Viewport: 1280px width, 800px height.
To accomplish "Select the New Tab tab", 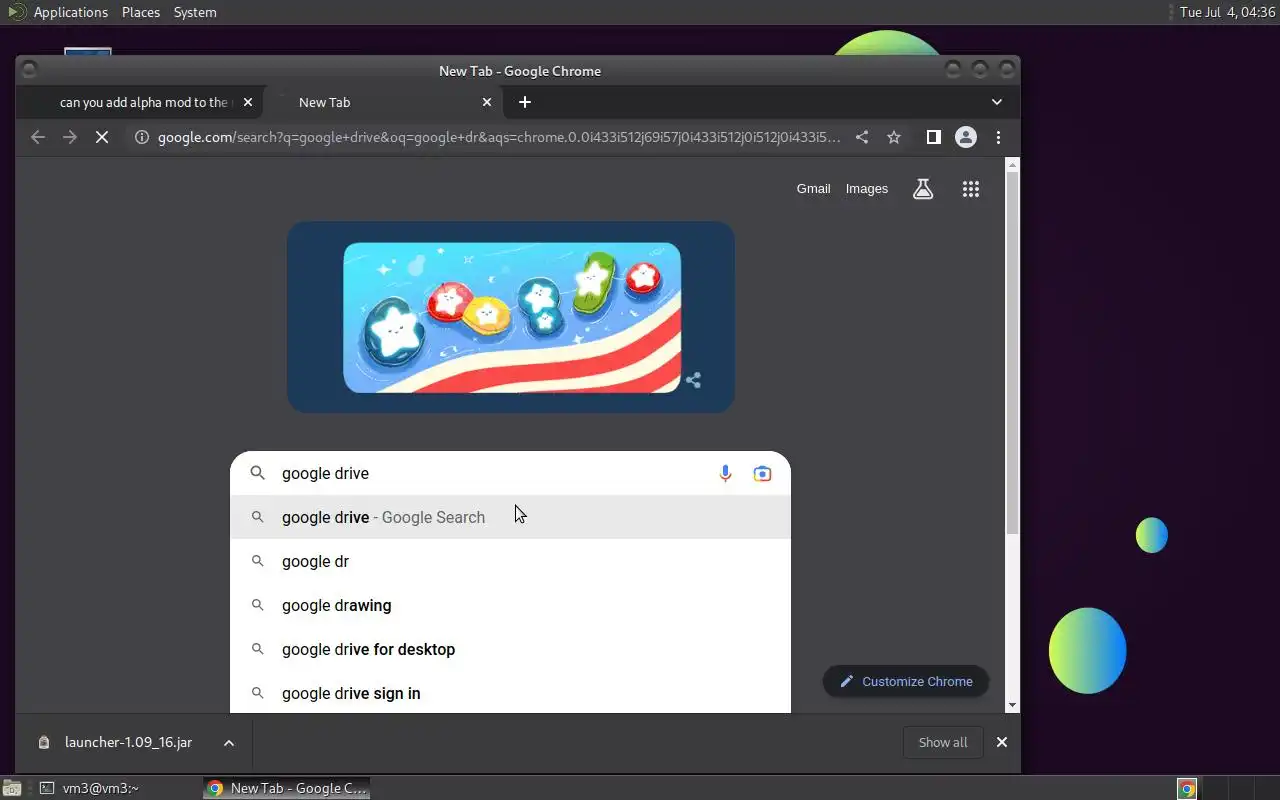I will pyautogui.click(x=386, y=102).
